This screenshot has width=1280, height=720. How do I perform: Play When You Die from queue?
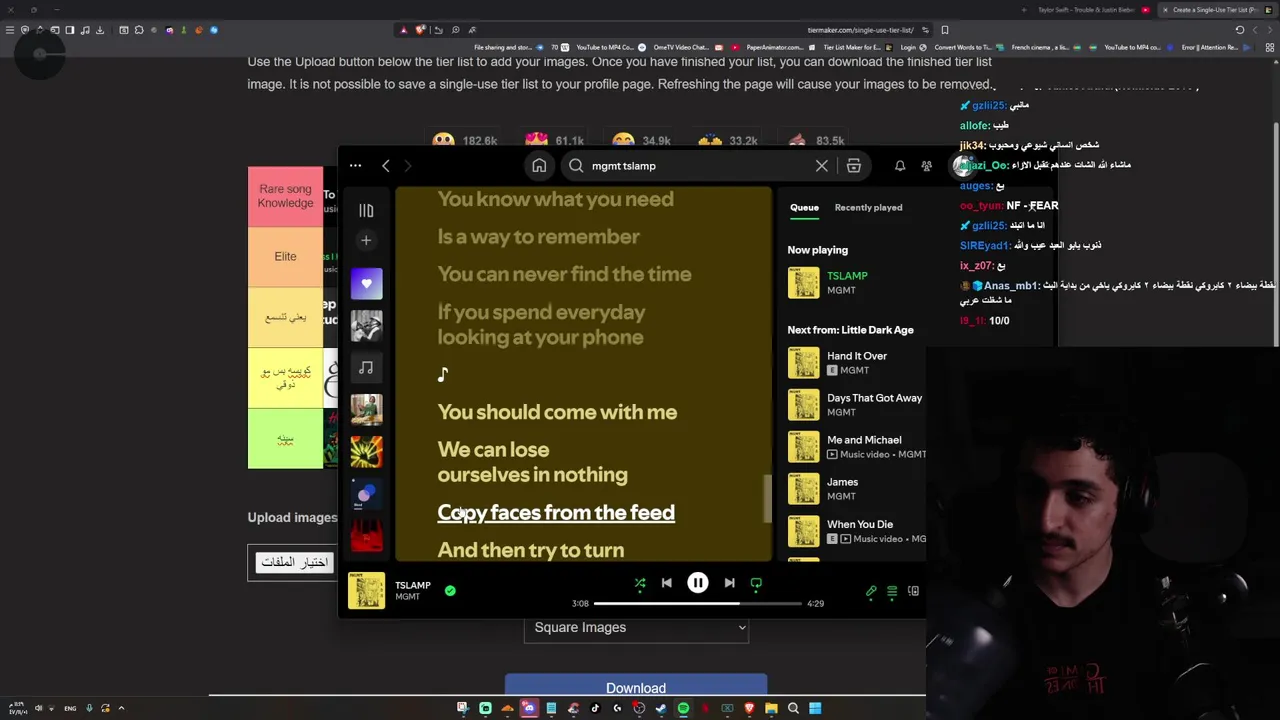click(856, 531)
